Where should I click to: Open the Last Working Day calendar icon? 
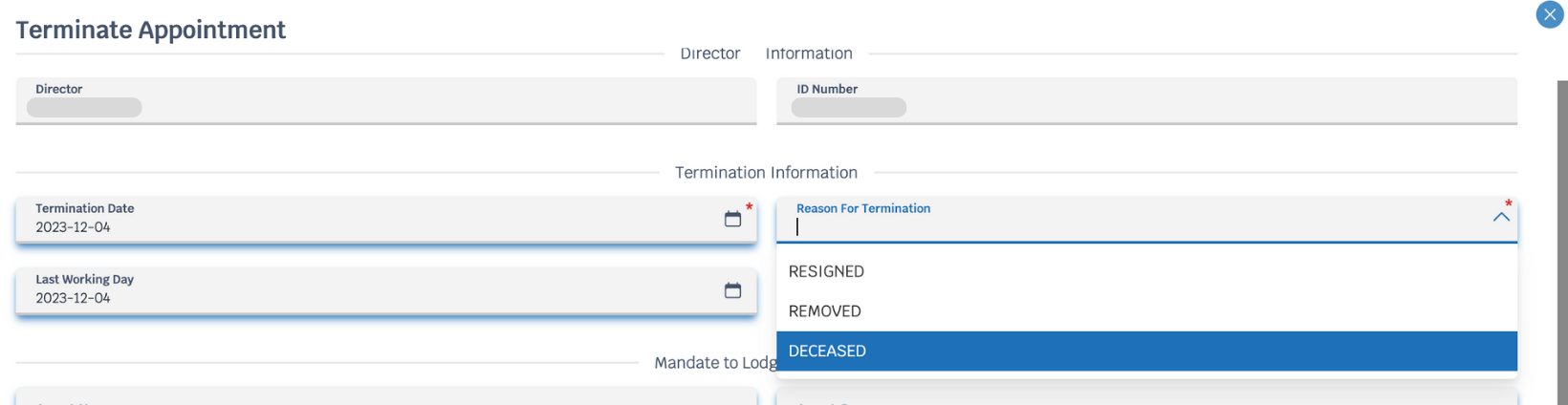732,290
